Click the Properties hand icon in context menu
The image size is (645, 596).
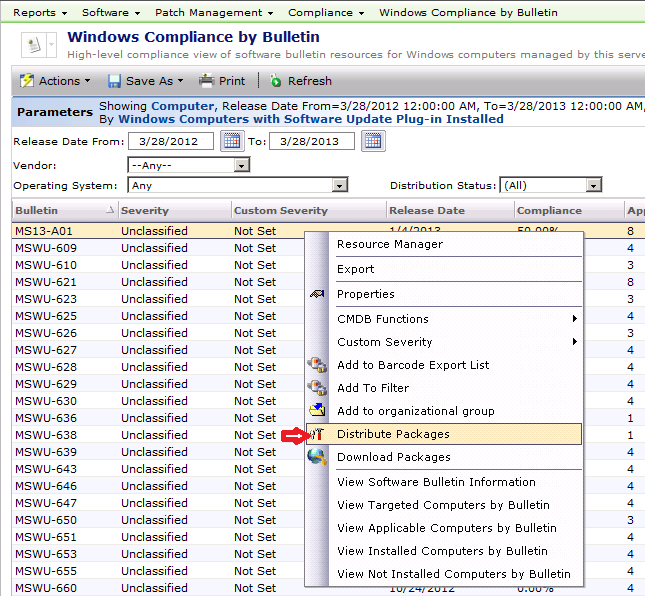[317, 294]
